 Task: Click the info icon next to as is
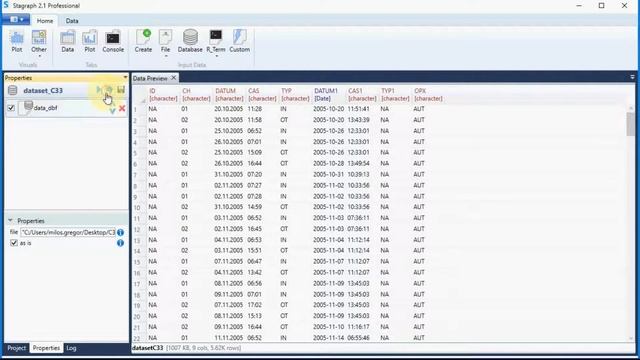[120, 243]
